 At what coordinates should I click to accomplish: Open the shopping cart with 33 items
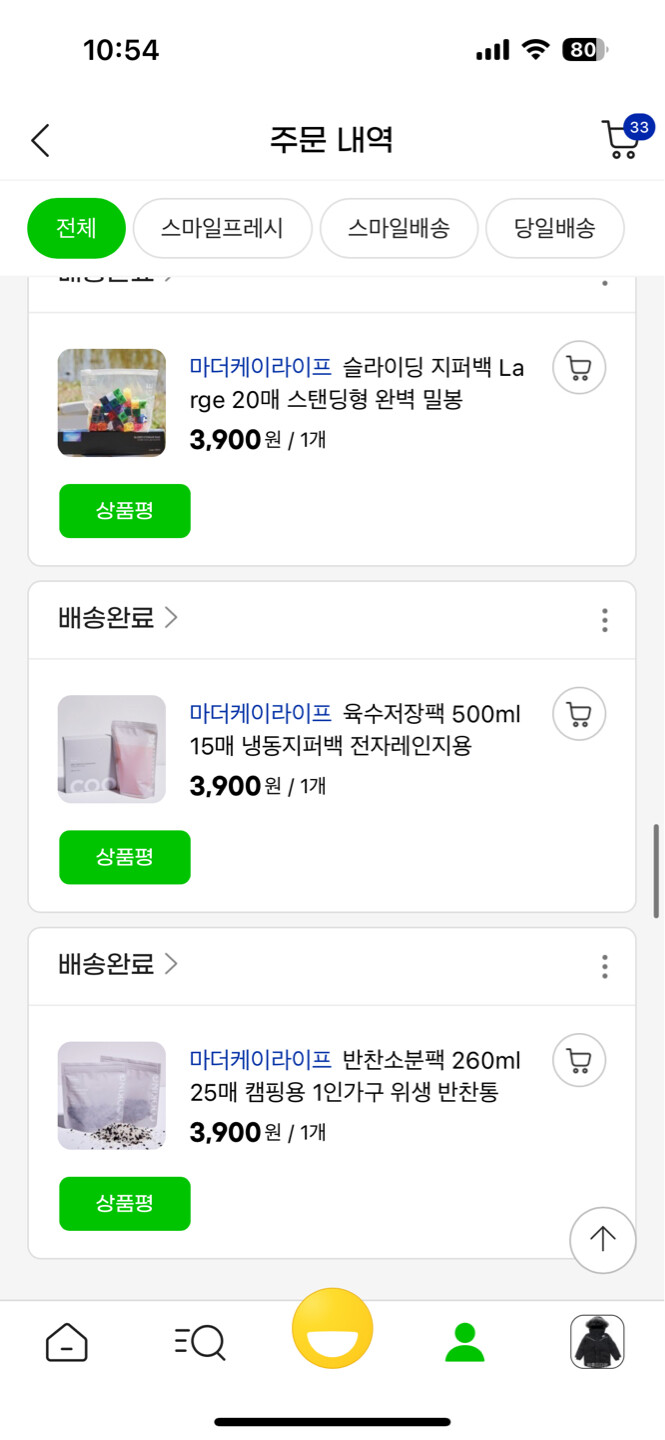coord(621,140)
